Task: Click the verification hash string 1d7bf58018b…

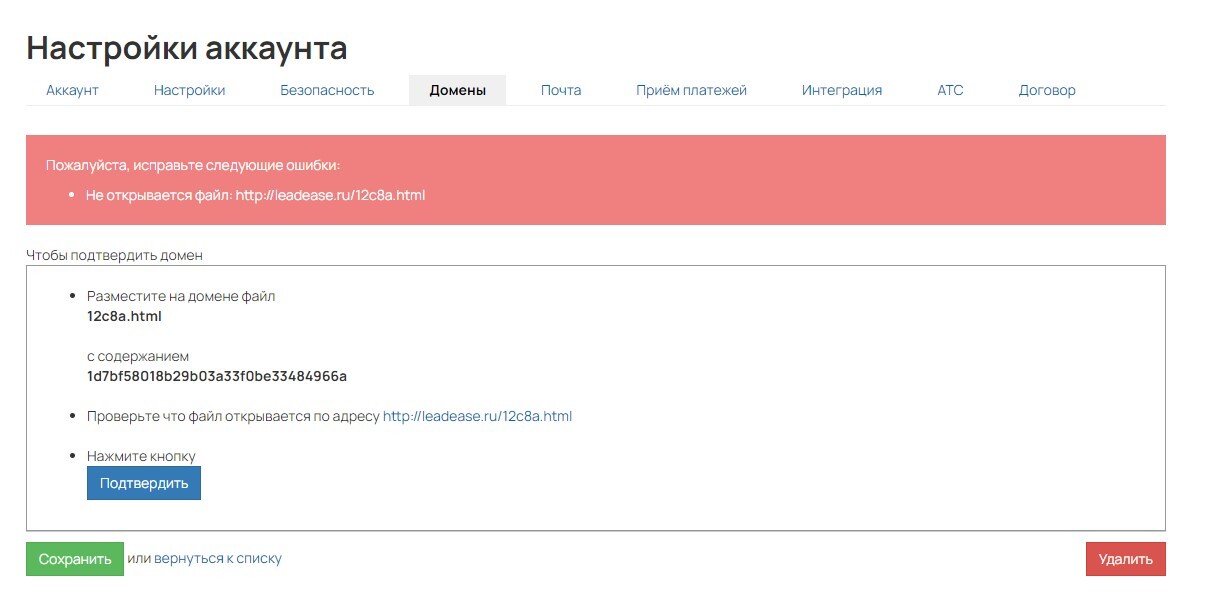Action: click(x=216, y=376)
